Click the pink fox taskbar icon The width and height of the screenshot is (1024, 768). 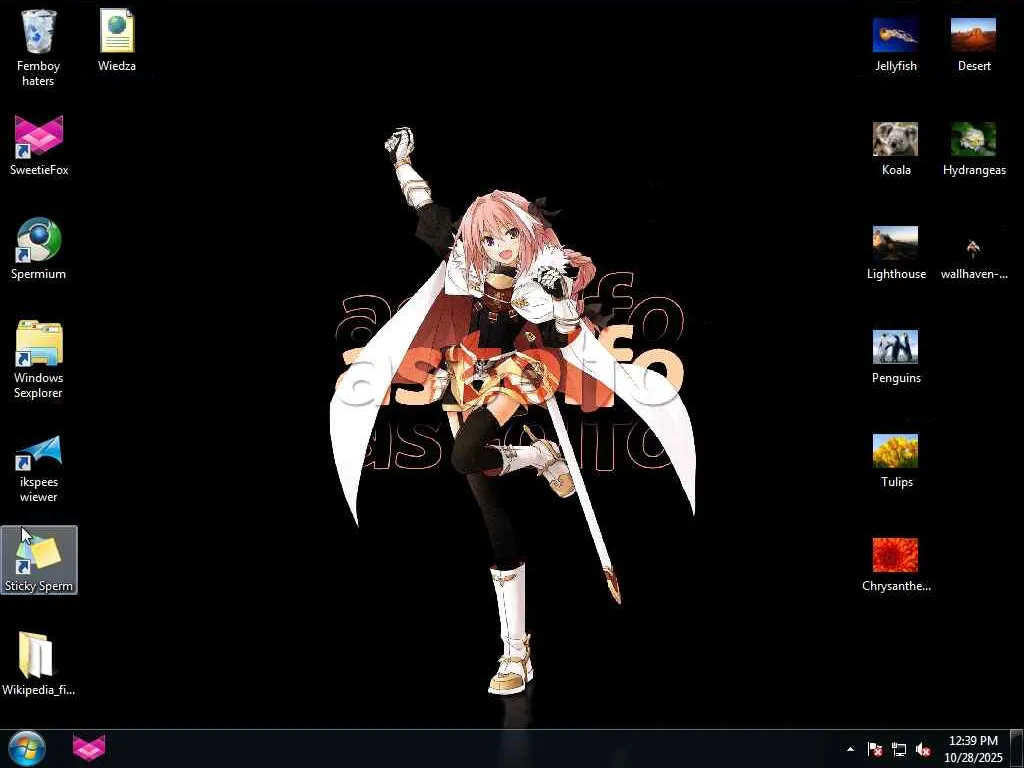tap(89, 748)
